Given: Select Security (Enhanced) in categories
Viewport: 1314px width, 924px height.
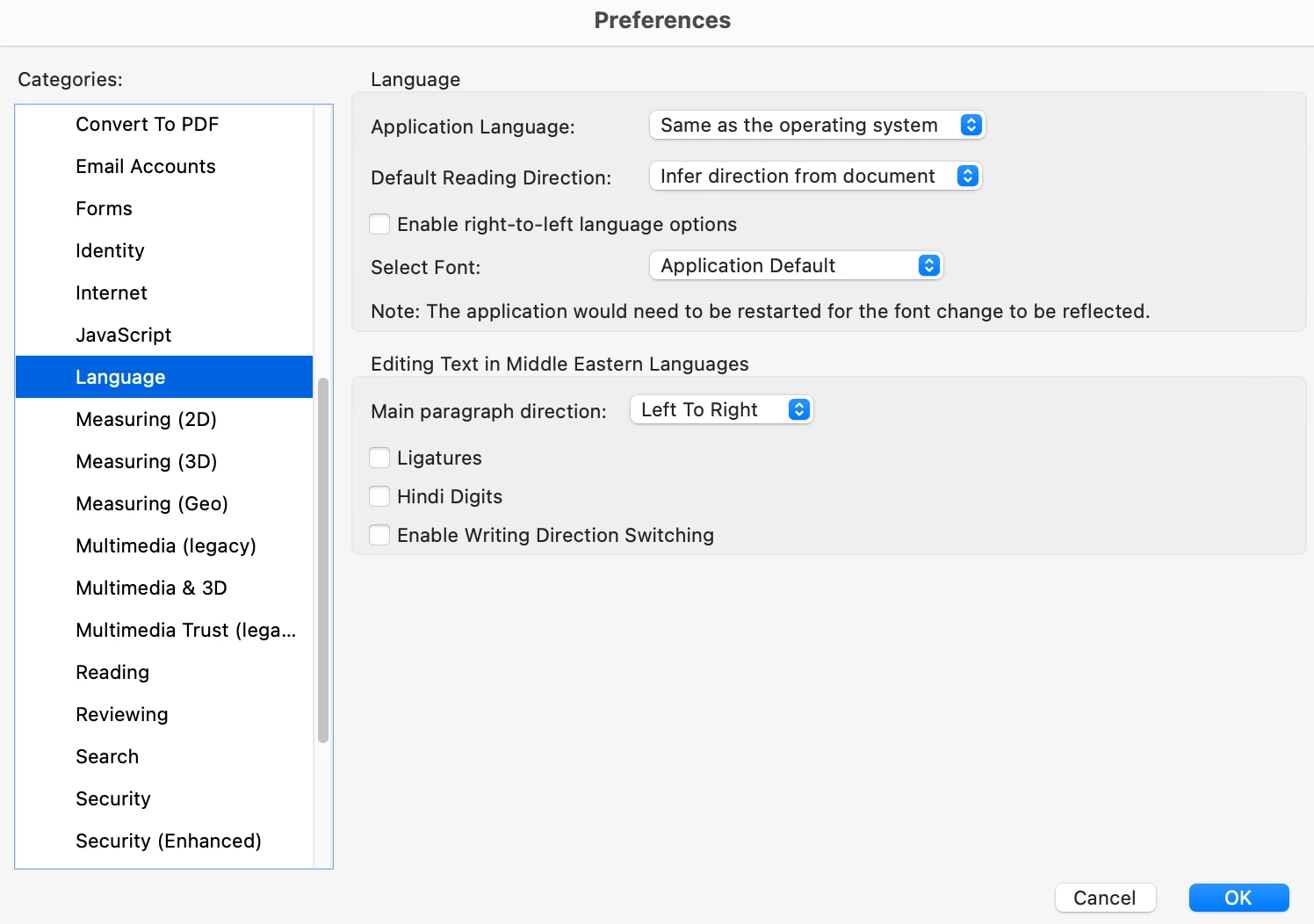Looking at the screenshot, I should pos(169,841).
